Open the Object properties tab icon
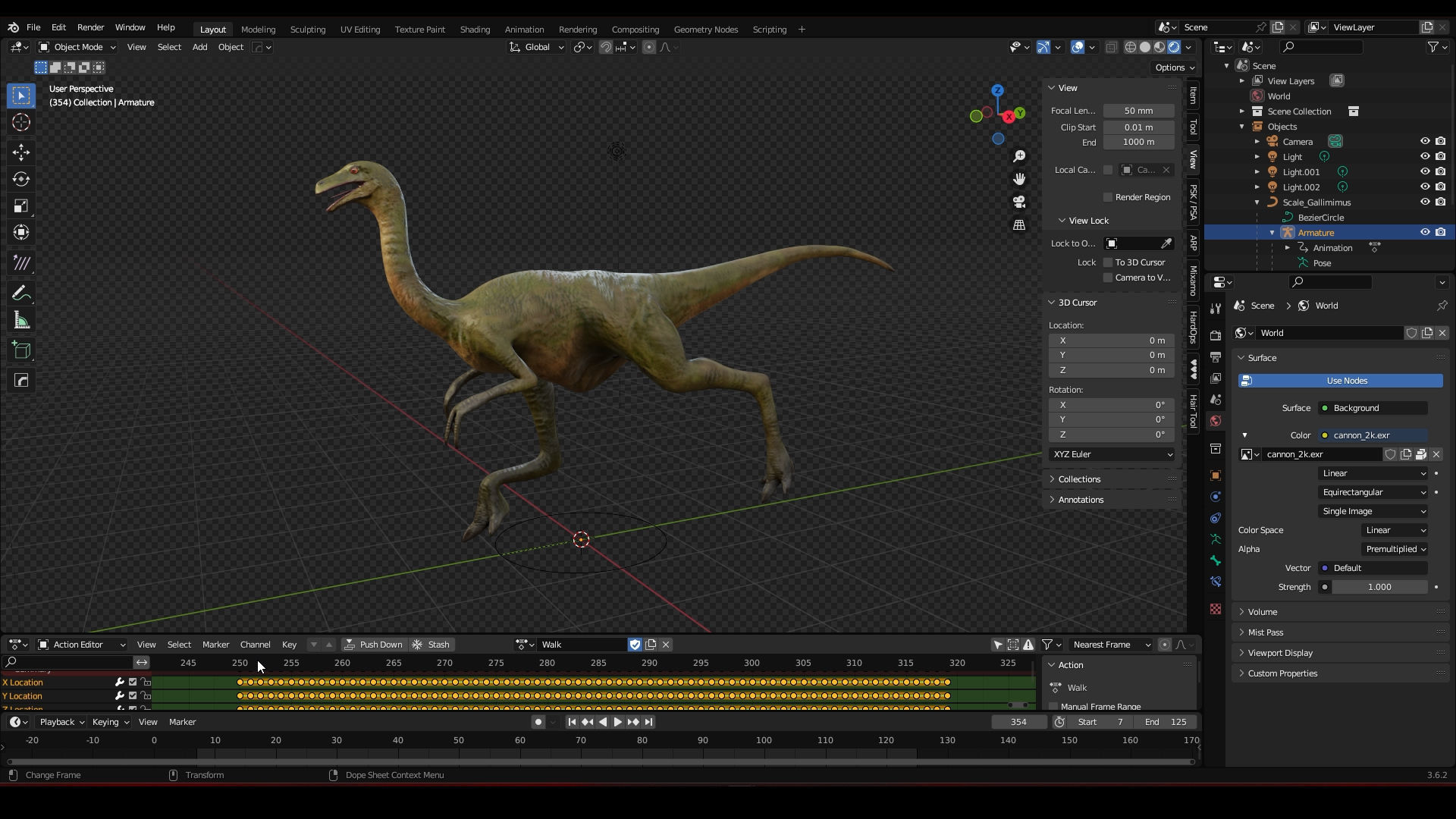The width and height of the screenshot is (1456, 819). (x=1216, y=475)
